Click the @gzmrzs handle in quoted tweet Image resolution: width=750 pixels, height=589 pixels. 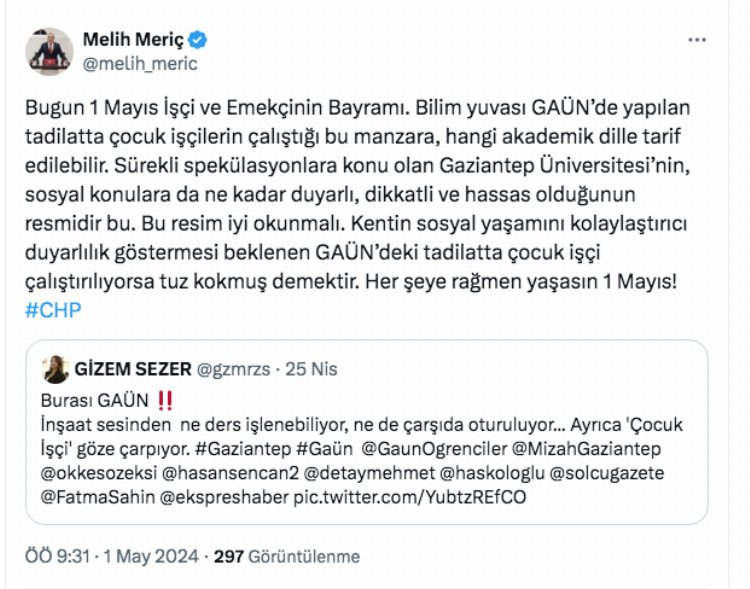[233, 369]
